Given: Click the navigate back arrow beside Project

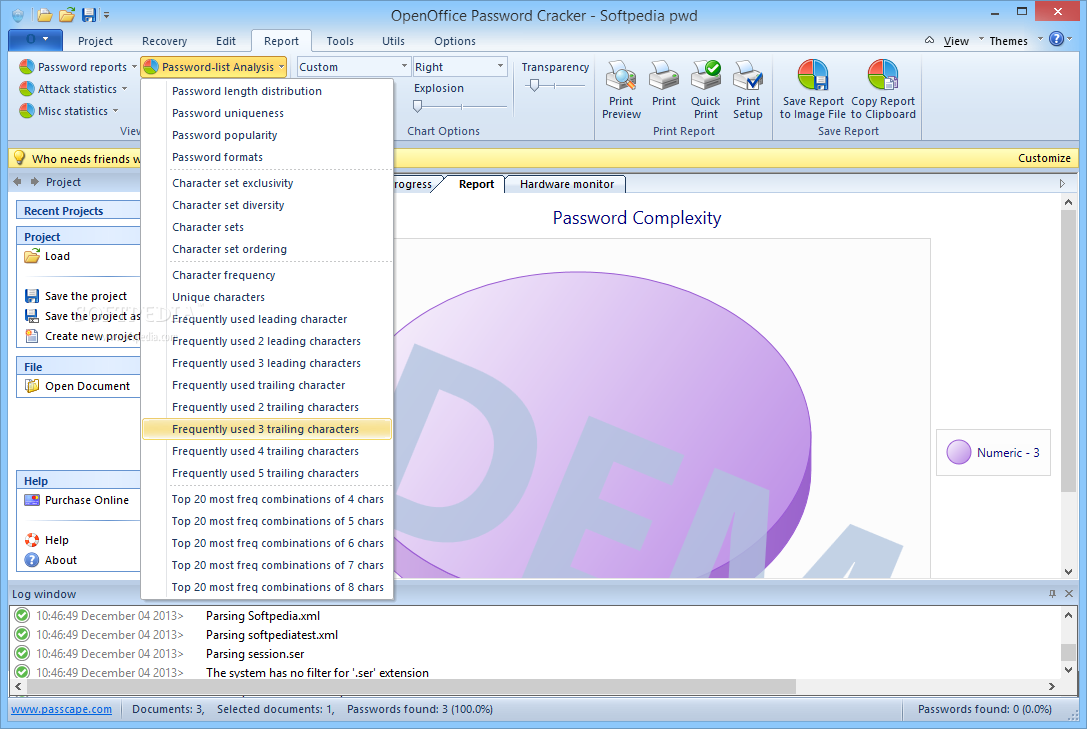Looking at the screenshot, I should (18, 182).
